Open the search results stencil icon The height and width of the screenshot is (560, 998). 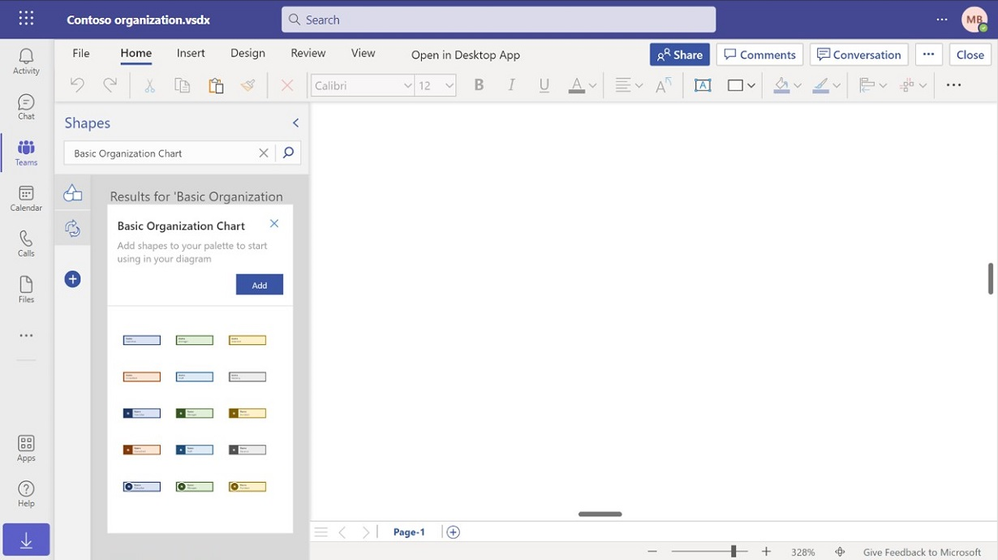[73, 228]
